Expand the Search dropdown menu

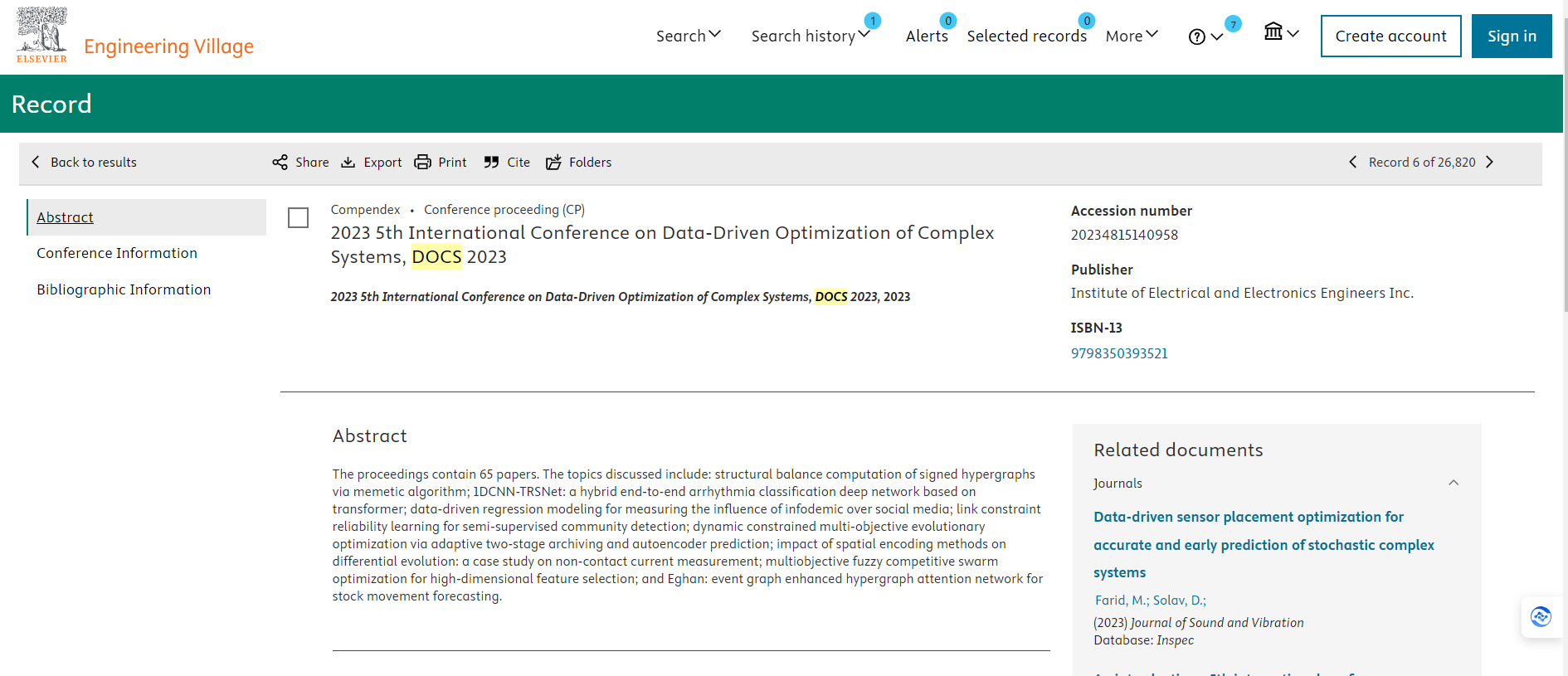688,36
